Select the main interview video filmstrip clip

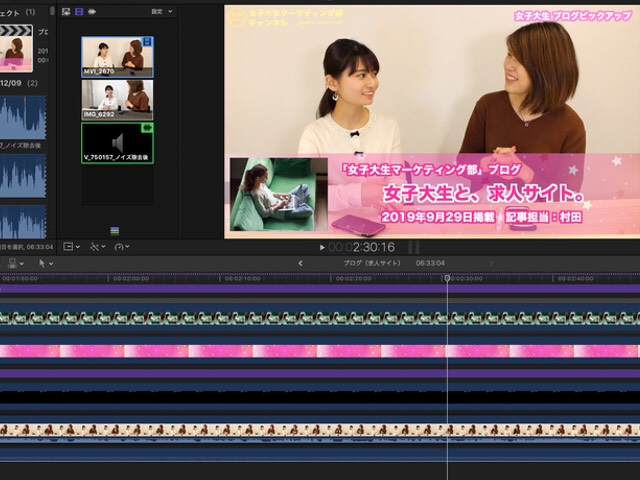click(320, 429)
